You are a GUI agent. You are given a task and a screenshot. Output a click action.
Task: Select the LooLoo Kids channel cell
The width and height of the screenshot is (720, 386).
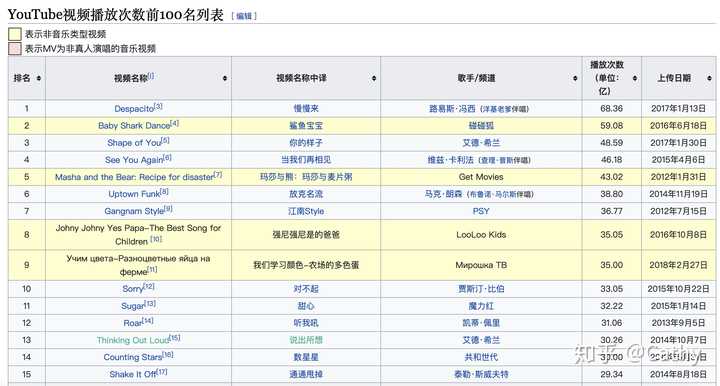point(481,235)
